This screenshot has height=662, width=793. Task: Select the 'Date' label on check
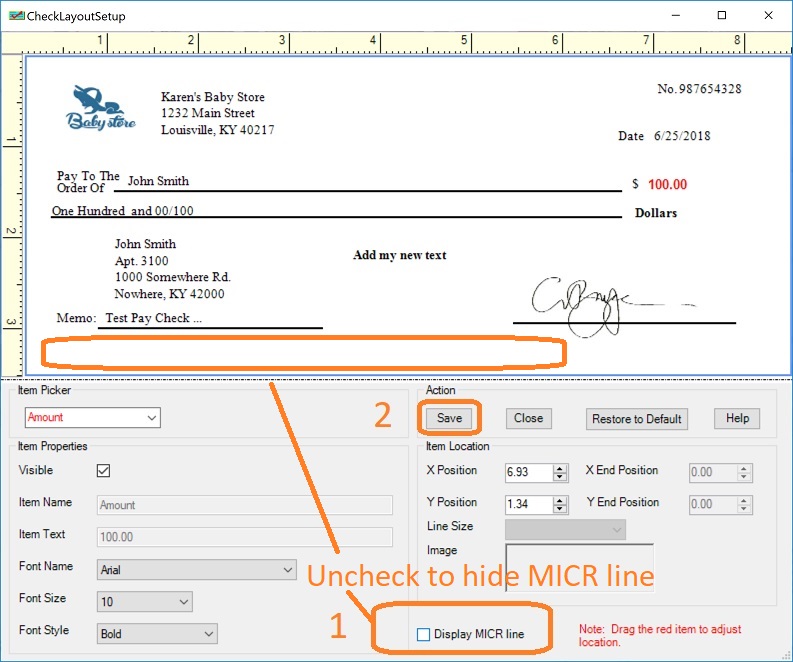pos(631,136)
